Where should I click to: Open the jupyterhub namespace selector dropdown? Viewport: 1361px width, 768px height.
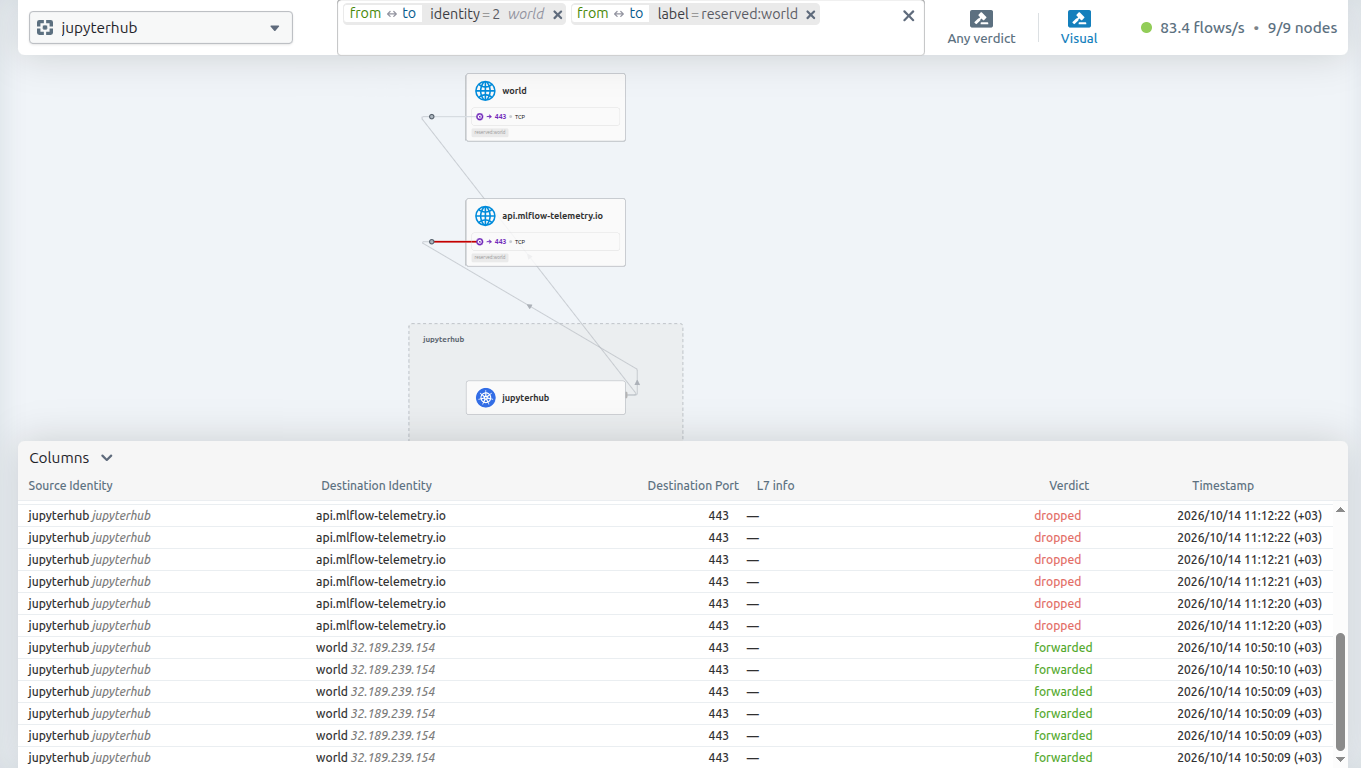[160, 28]
